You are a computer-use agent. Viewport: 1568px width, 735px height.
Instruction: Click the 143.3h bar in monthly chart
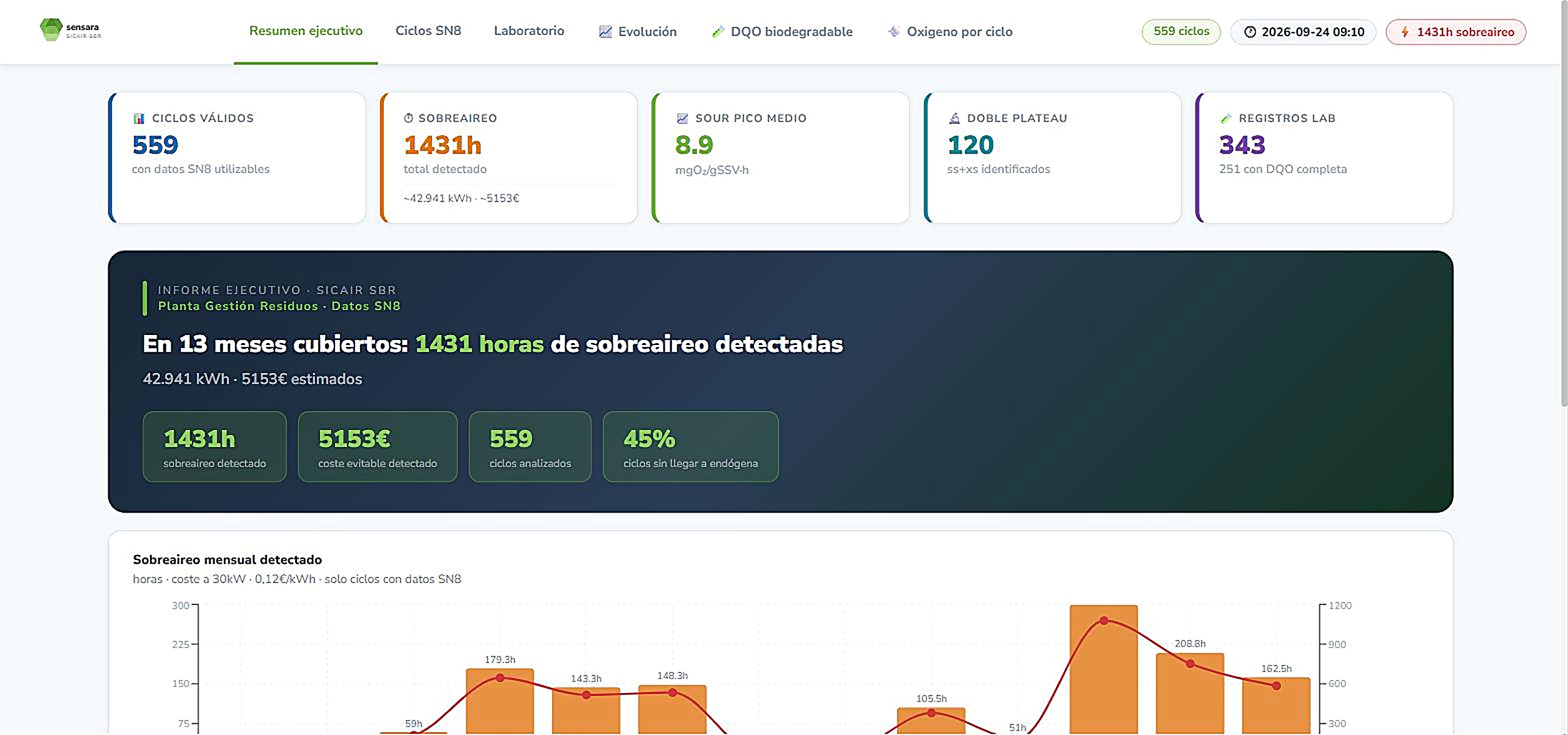point(586,711)
